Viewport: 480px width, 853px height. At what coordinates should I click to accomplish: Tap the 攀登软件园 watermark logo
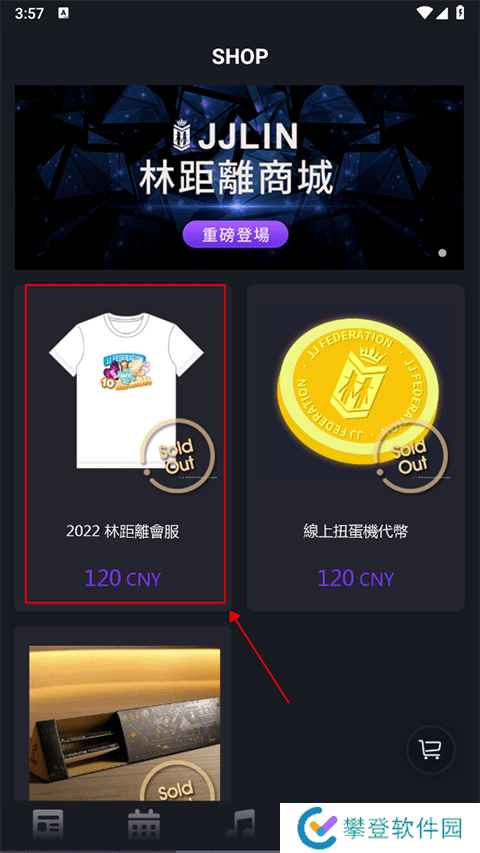coord(380,827)
